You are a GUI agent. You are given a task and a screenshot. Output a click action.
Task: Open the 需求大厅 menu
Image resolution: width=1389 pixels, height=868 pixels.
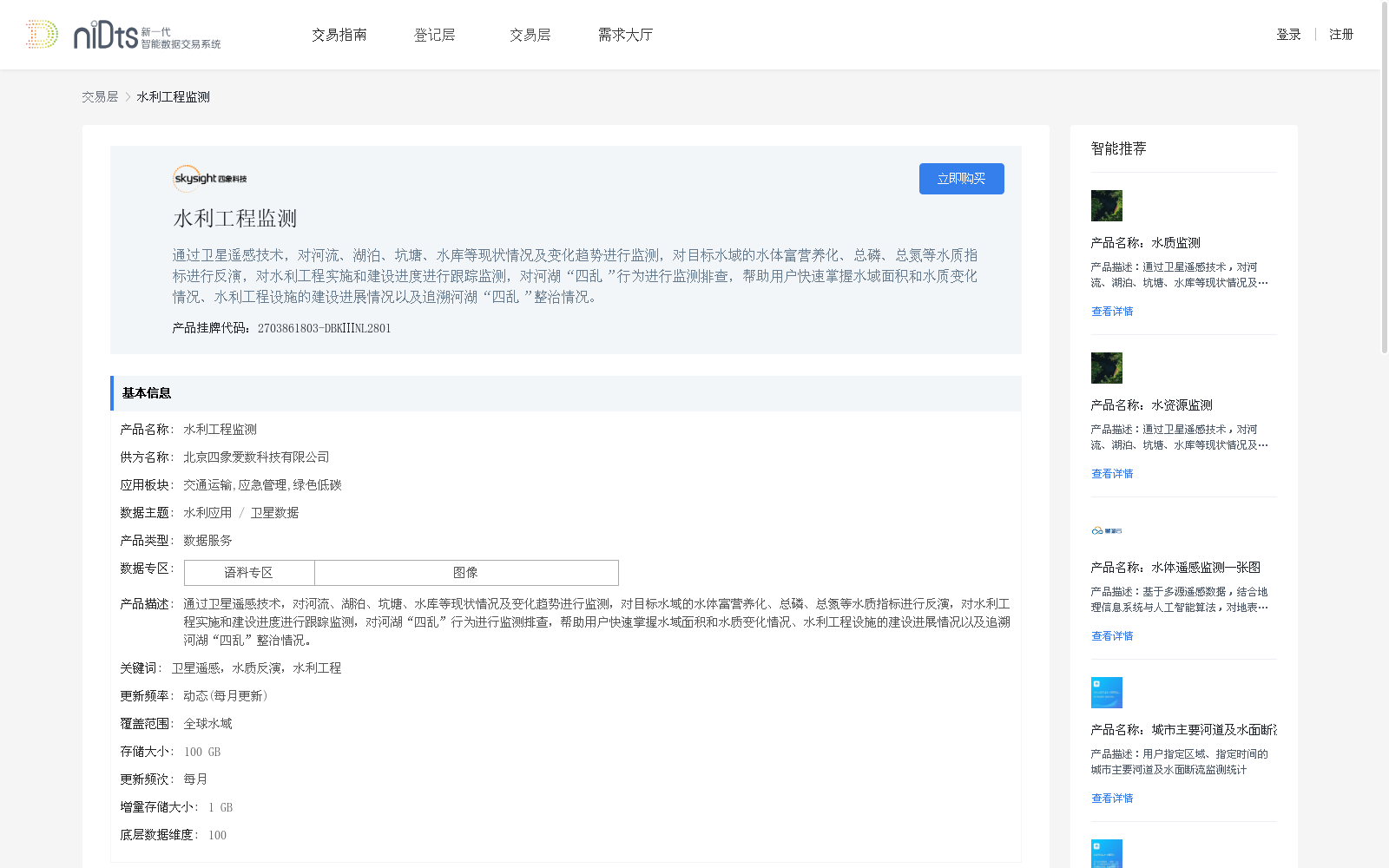click(625, 35)
